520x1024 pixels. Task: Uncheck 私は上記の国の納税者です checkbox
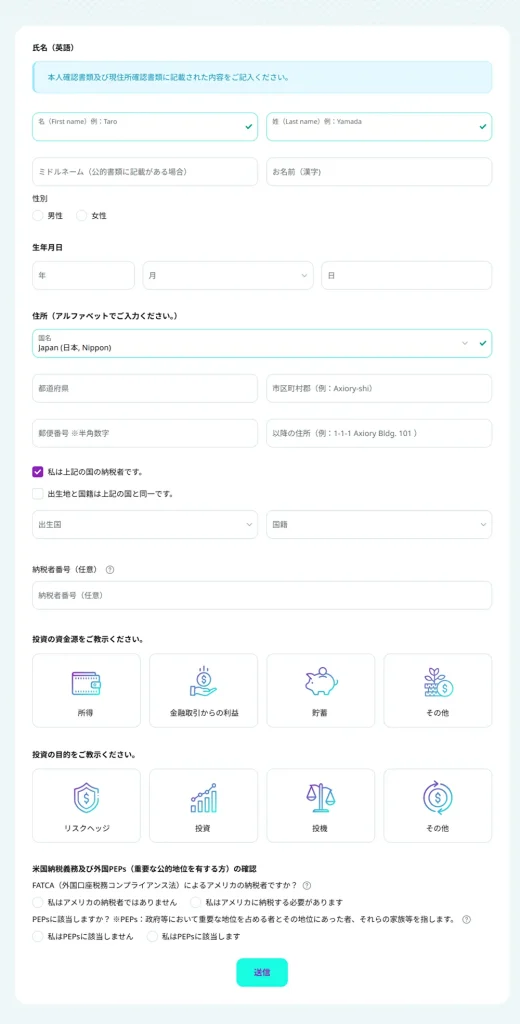pyautogui.click(x=38, y=472)
